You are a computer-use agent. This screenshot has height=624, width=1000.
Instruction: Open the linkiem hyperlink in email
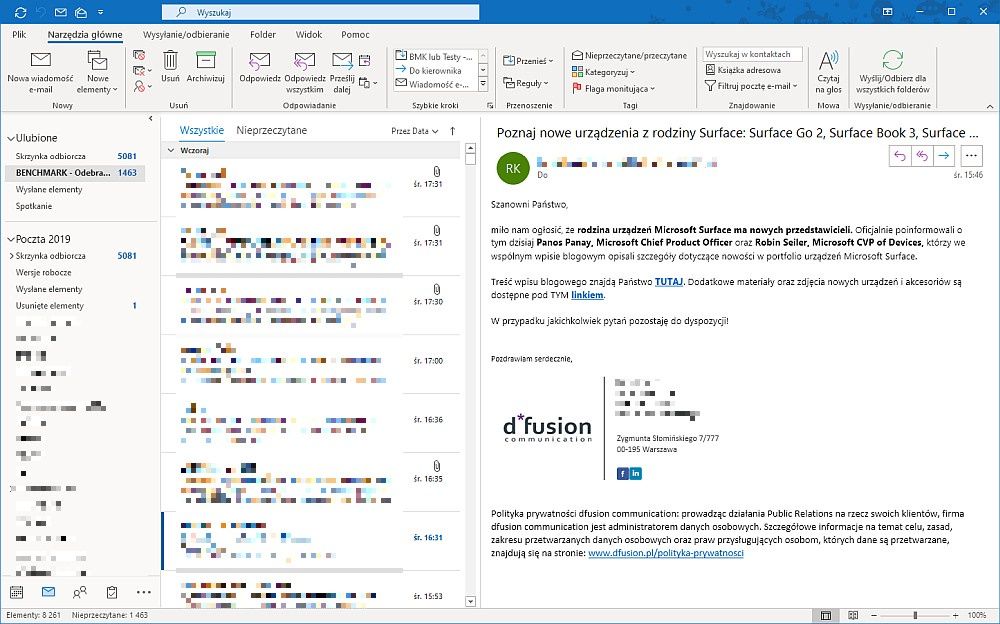coord(587,295)
